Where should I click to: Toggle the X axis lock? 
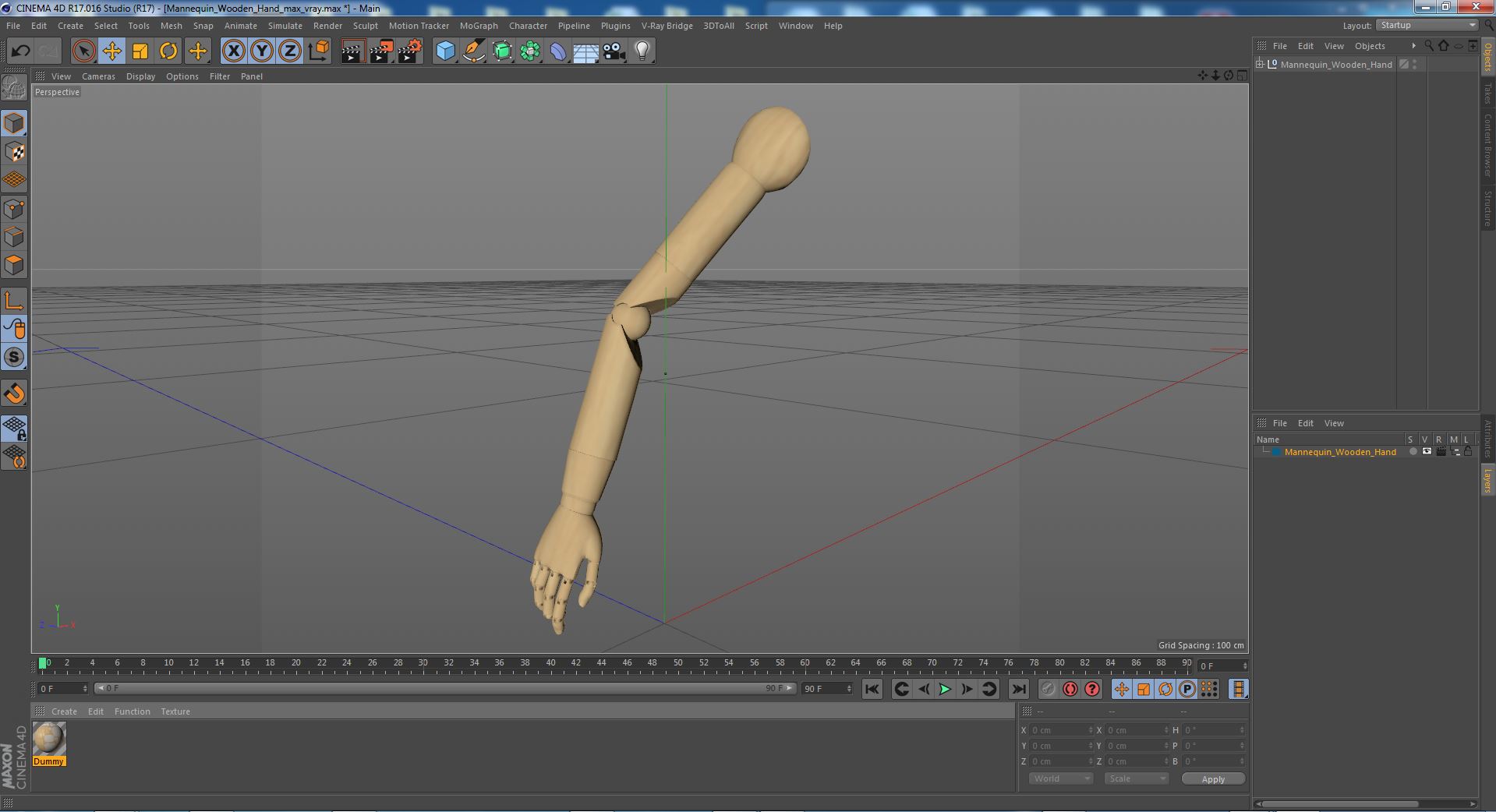[233, 51]
